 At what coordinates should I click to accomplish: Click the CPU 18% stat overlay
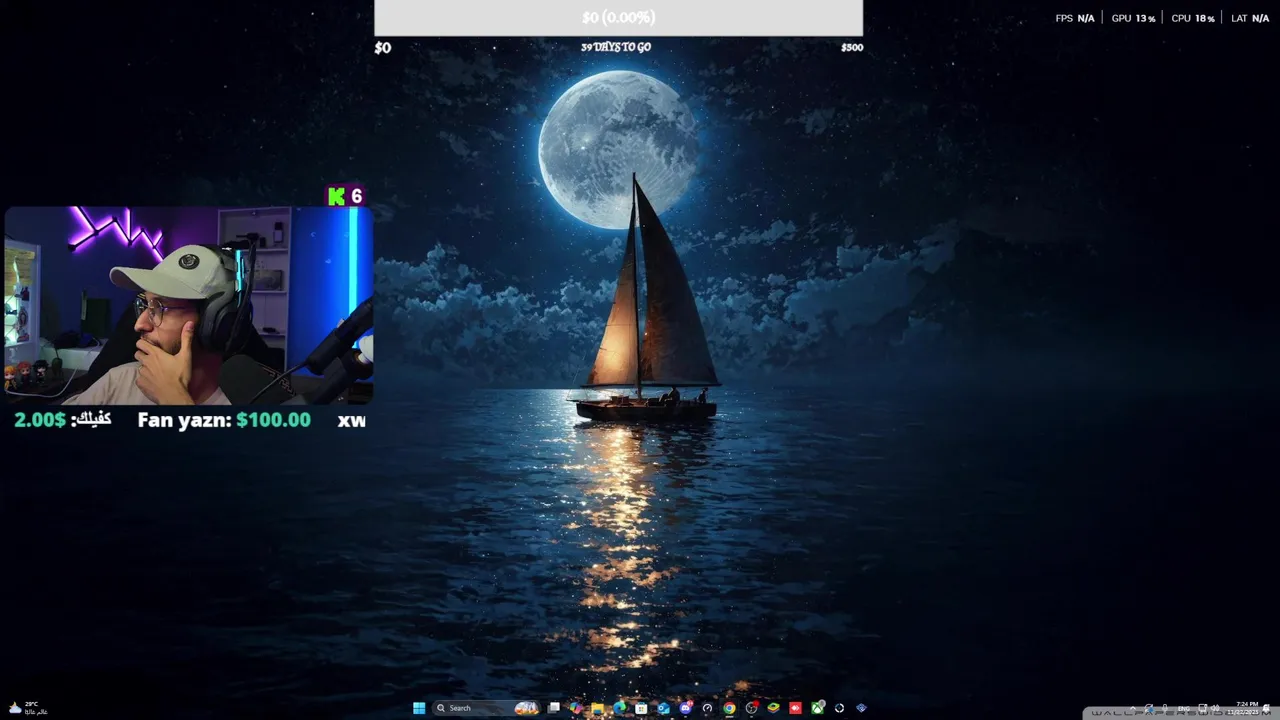1193,18
